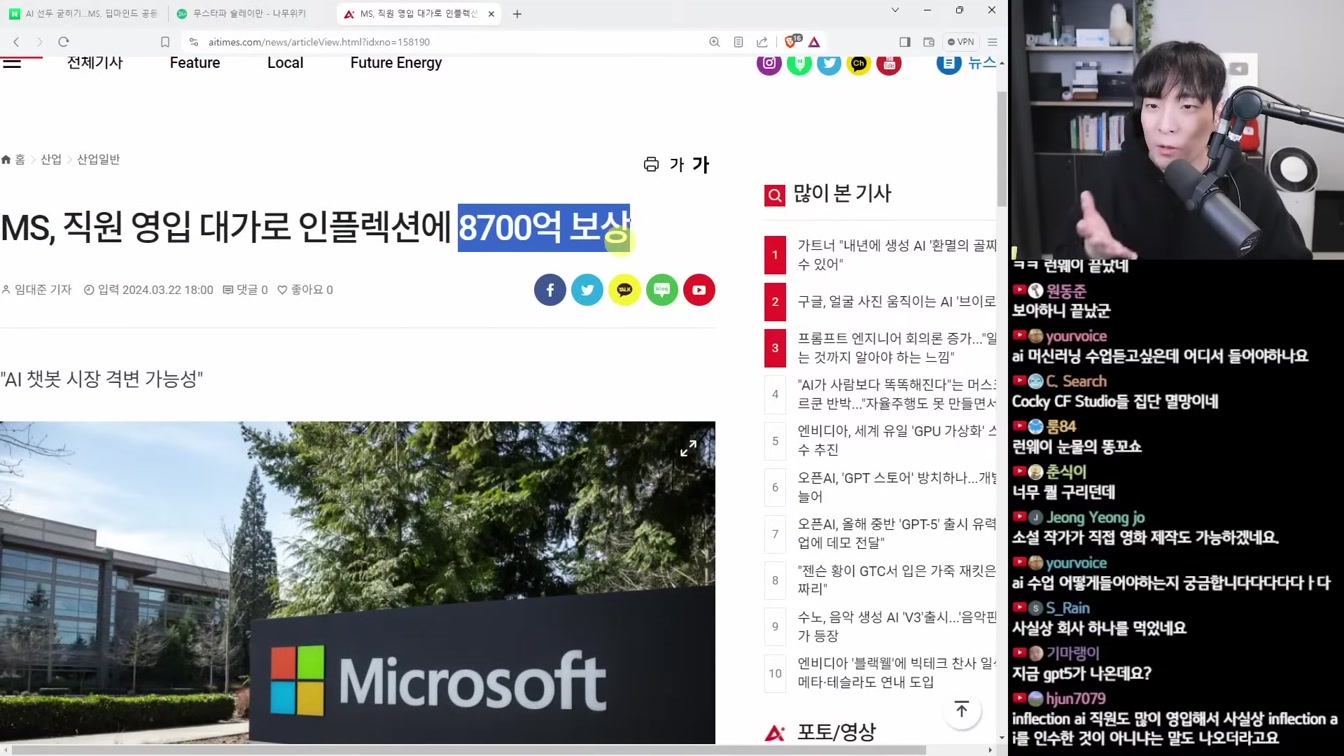Share article on Facebook

[550, 290]
